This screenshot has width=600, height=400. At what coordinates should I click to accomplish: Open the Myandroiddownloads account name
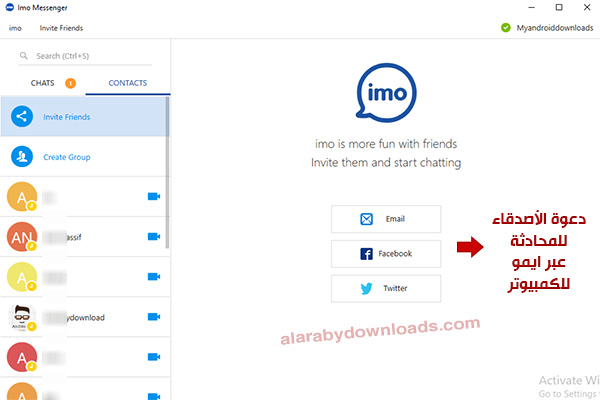point(555,28)
